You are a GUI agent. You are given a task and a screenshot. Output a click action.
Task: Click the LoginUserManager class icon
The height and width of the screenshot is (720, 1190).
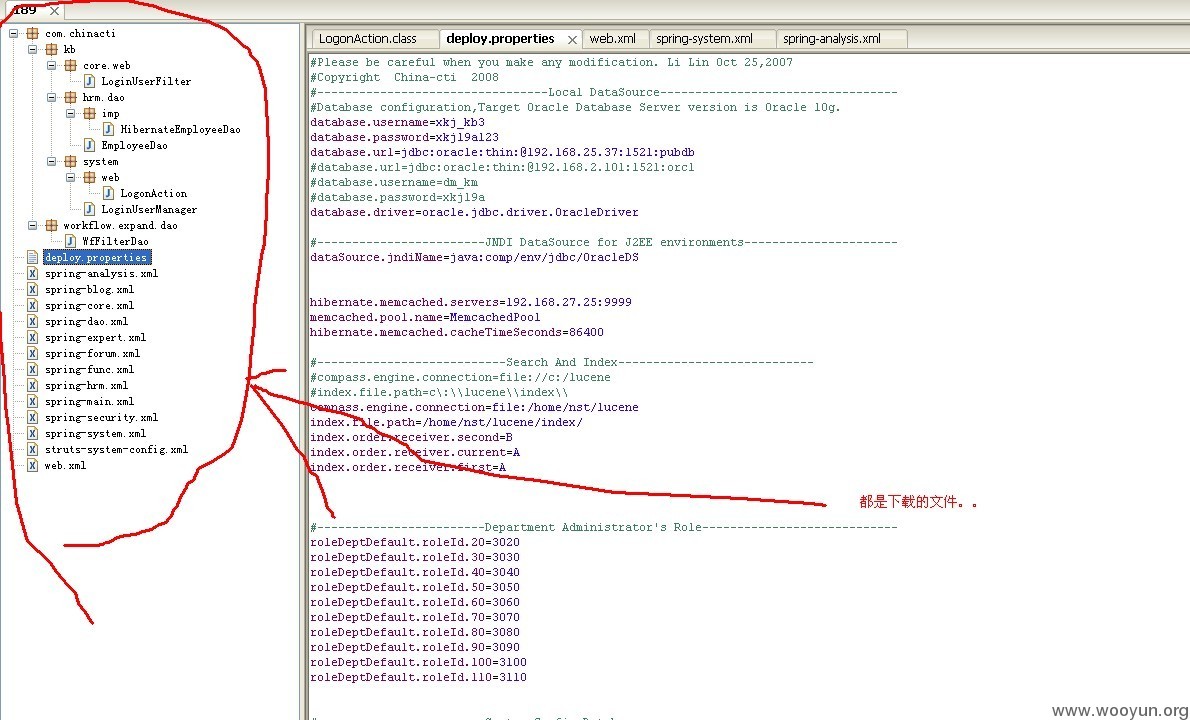tap(90, 209)
